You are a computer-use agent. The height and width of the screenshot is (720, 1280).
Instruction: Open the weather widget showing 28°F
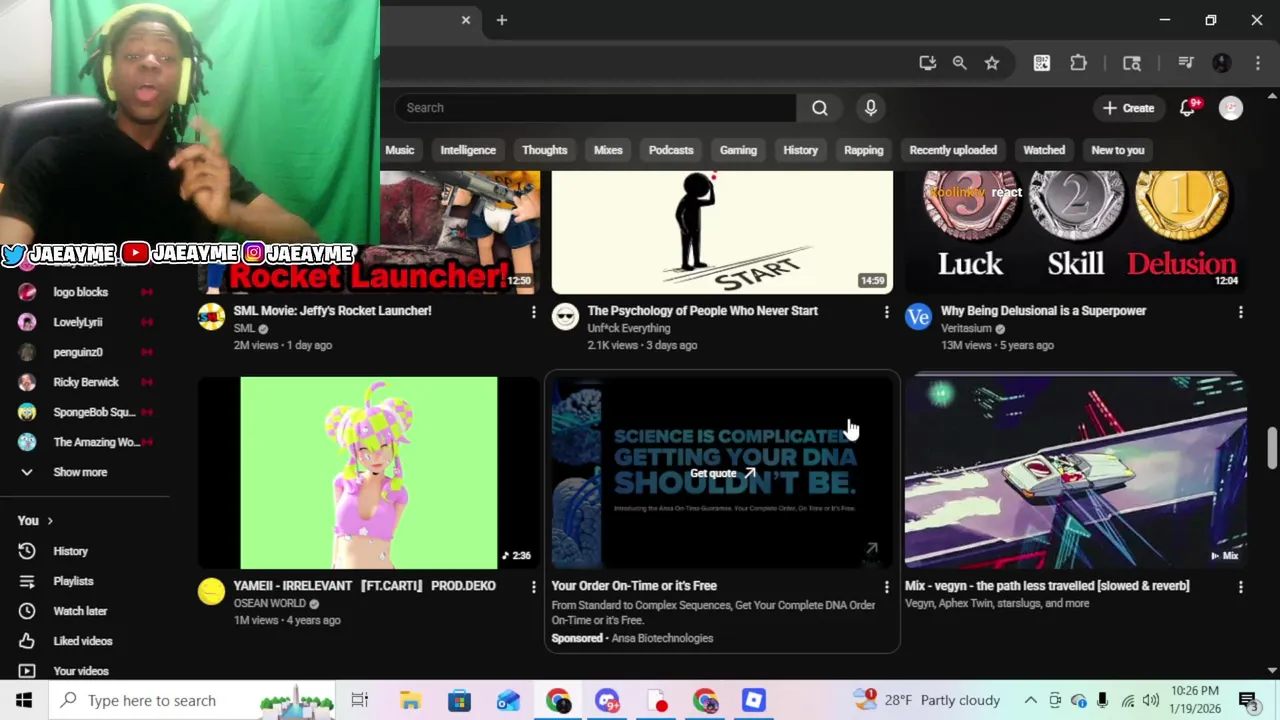(x=927, y=700)
